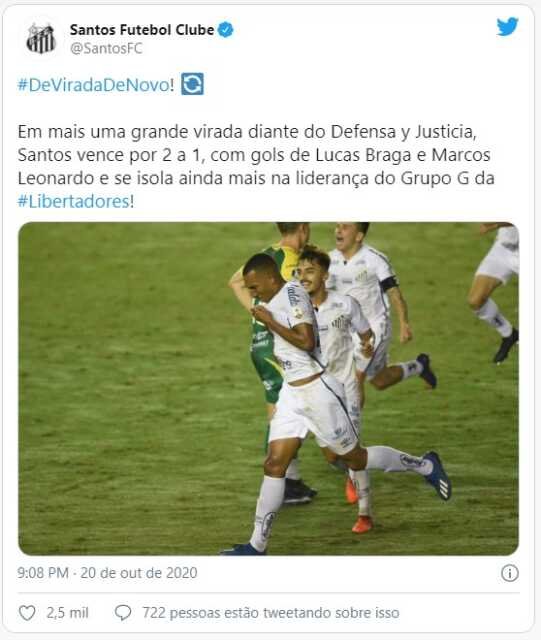The width and height of the screenshot is (541, 640).
Task: Click the Twitter bird logo
Action: [x=508, y=27]
